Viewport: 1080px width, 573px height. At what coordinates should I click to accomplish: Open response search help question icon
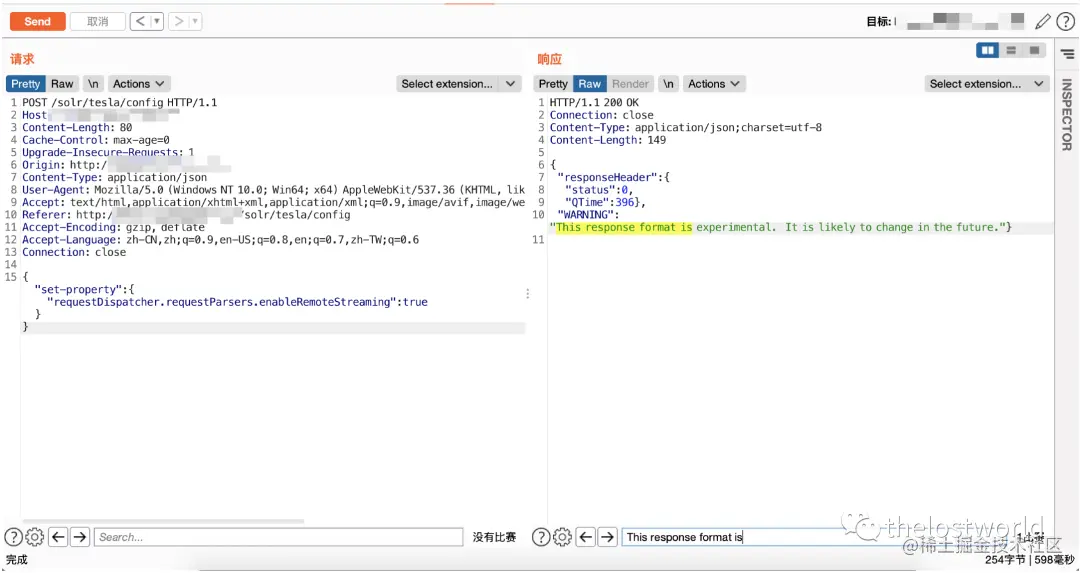point(541,537)
